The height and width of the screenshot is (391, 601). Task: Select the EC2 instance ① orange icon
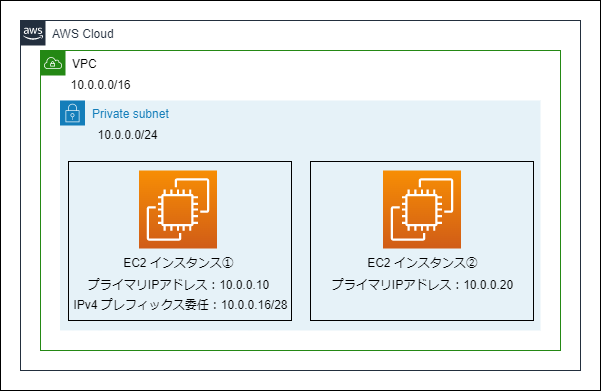point(178,209)
